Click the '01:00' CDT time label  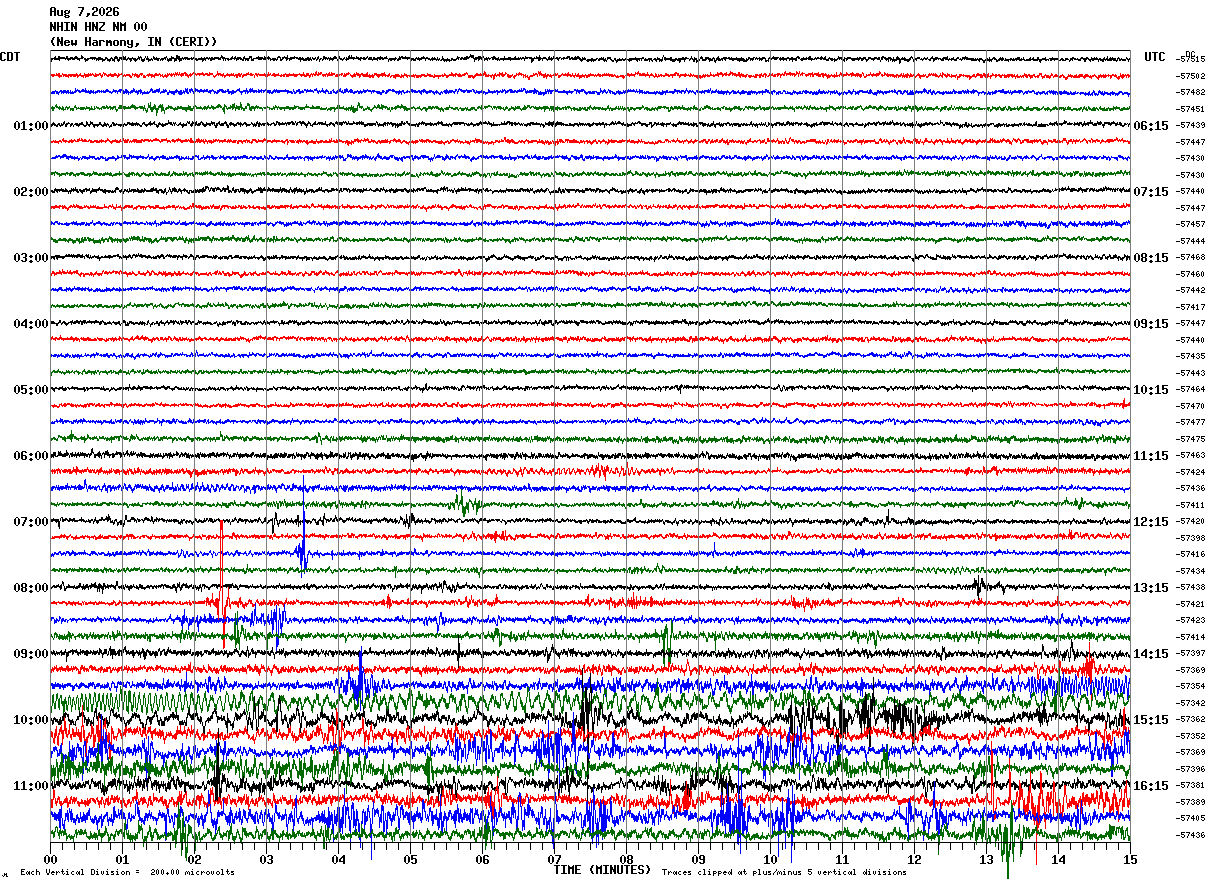31,126
